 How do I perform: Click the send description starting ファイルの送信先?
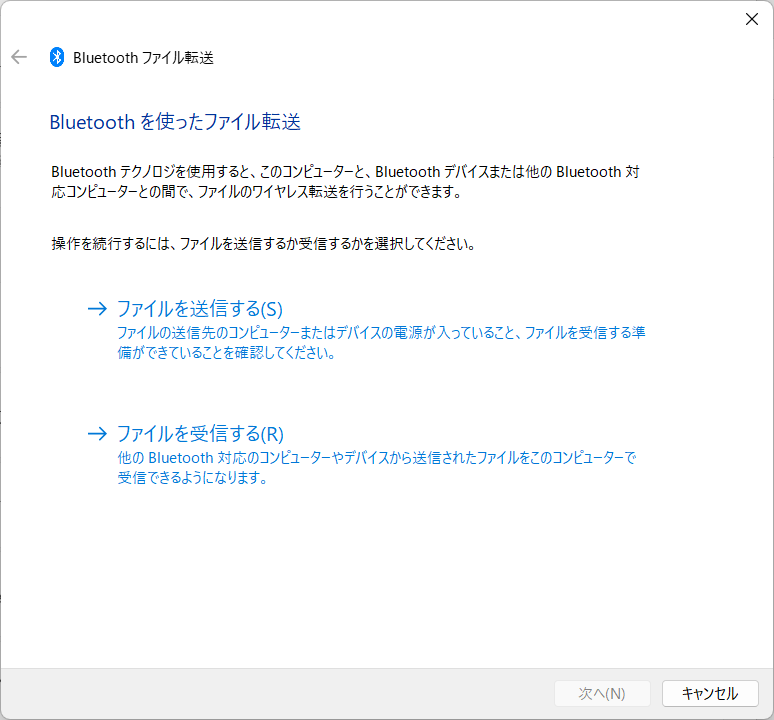click(x=381, y=342)
